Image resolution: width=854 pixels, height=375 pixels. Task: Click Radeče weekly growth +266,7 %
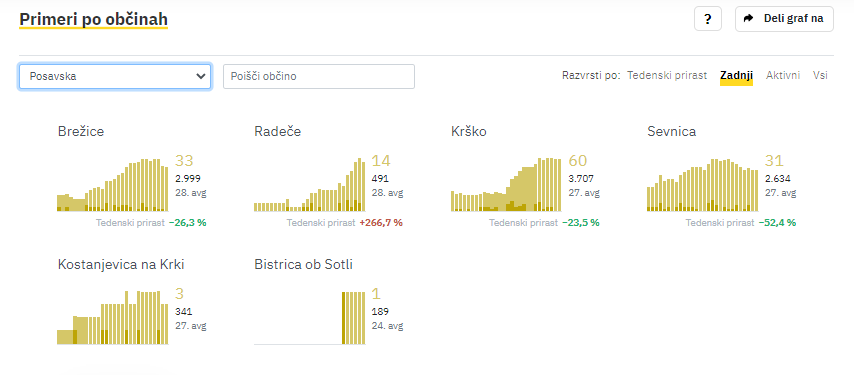pos(381,223)
